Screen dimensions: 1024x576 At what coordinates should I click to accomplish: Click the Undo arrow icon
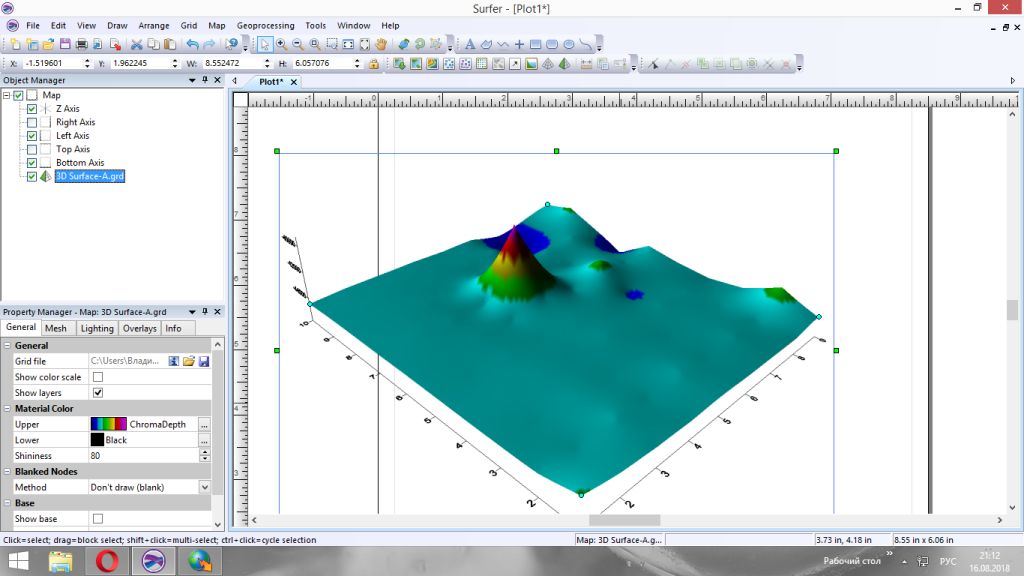click(192, 44)
